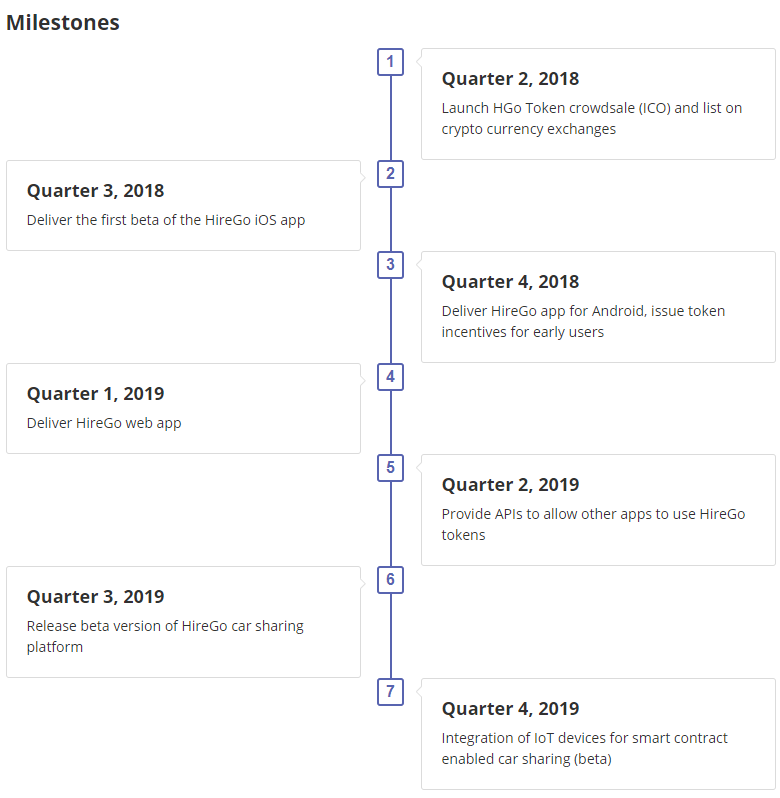Click the final marker number 7
This screenshot has height=798, width=780.
[x=390, y=692]
